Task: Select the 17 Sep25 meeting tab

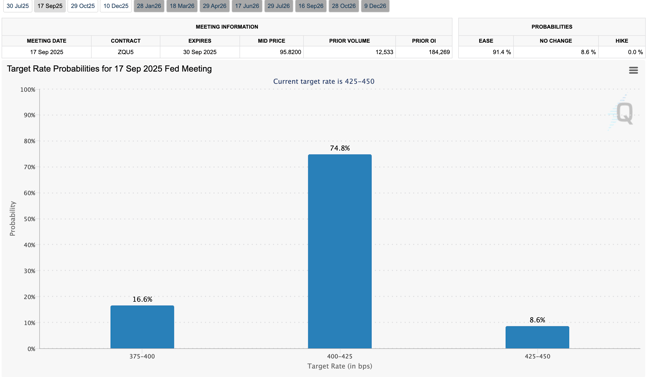Action: [50, 6]
